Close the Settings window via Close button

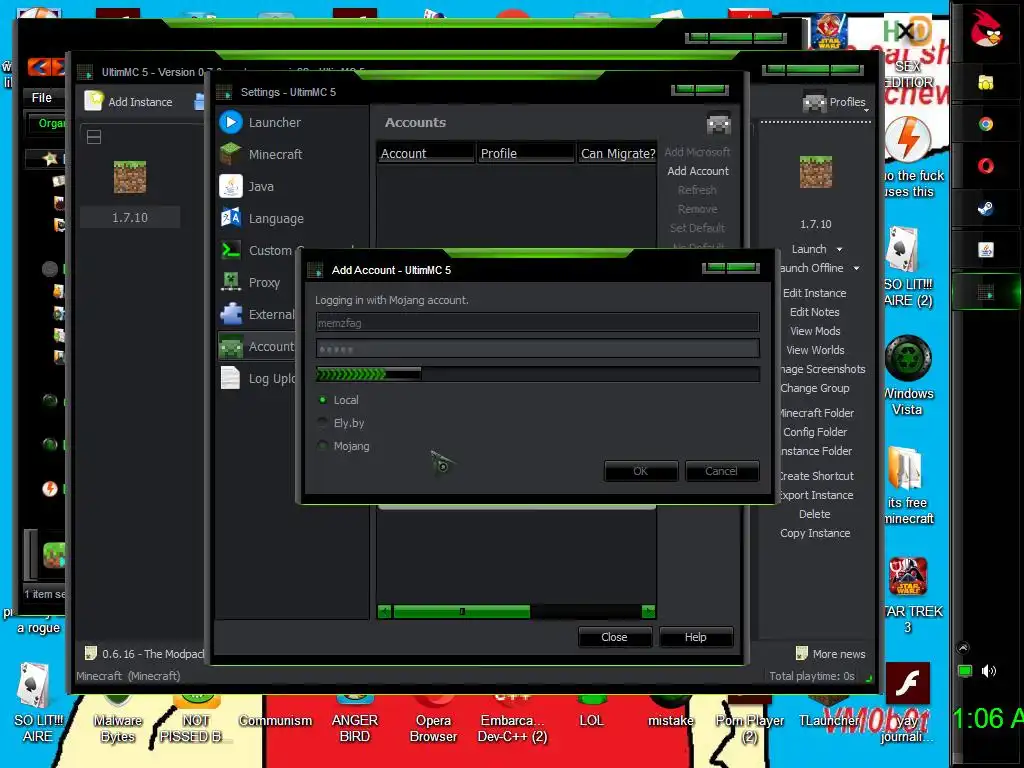[615, 637]
